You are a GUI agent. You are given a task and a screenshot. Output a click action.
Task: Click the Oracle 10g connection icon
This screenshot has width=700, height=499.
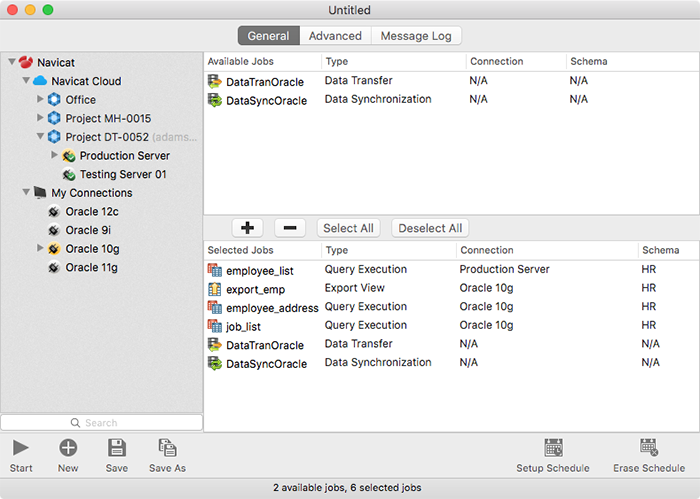coord(54,249)
